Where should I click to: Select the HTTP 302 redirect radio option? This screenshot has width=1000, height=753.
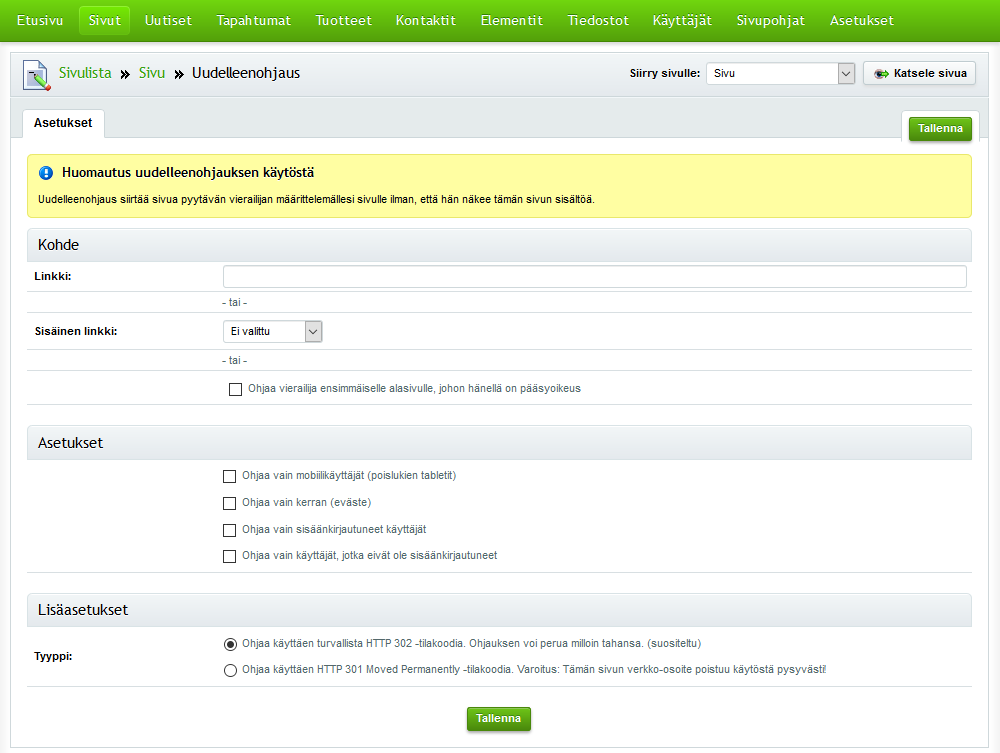pos(230,644)
